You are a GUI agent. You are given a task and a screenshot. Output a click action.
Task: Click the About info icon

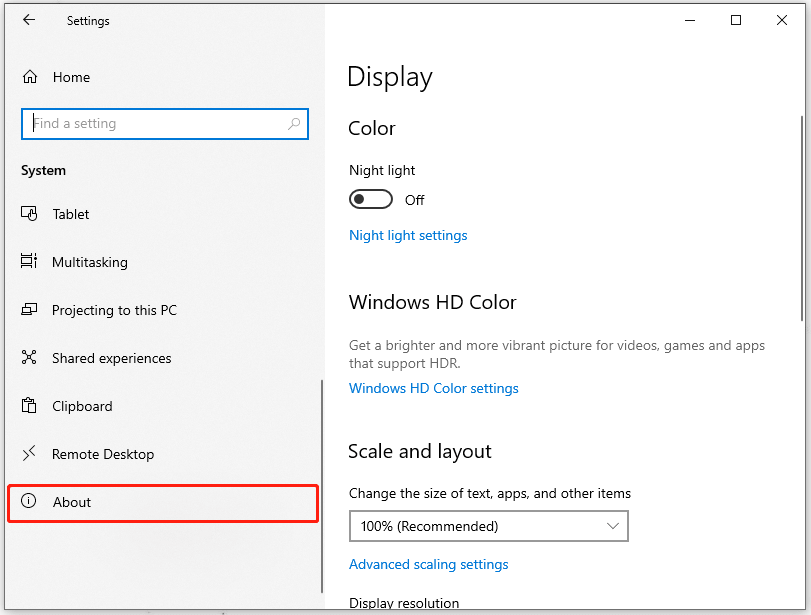point(28,501)
